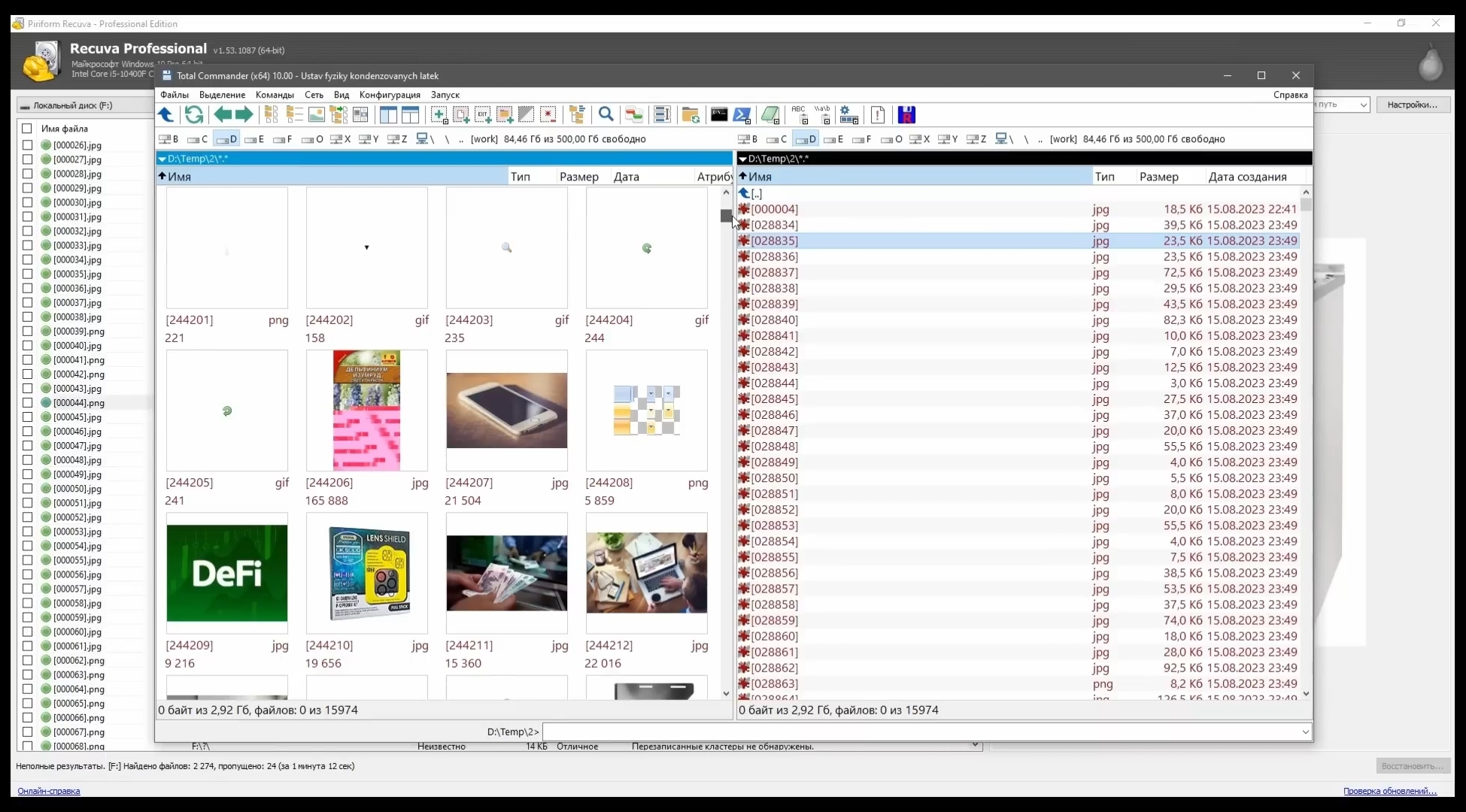Tick checkbox for [000044].png

[28, 403]
